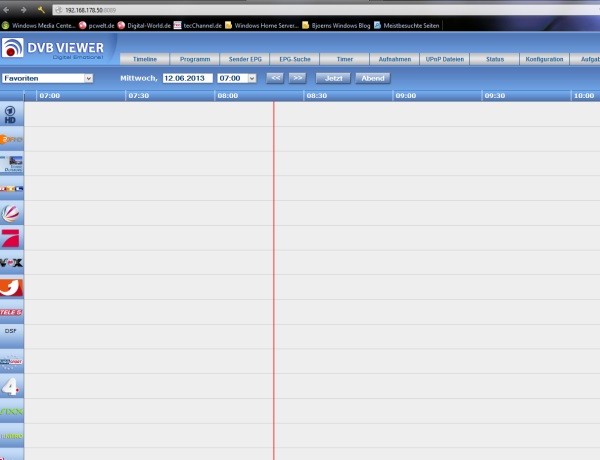Select the Sixx channel logo
This screenshot has height=460, width=600.
click(11, 411)
